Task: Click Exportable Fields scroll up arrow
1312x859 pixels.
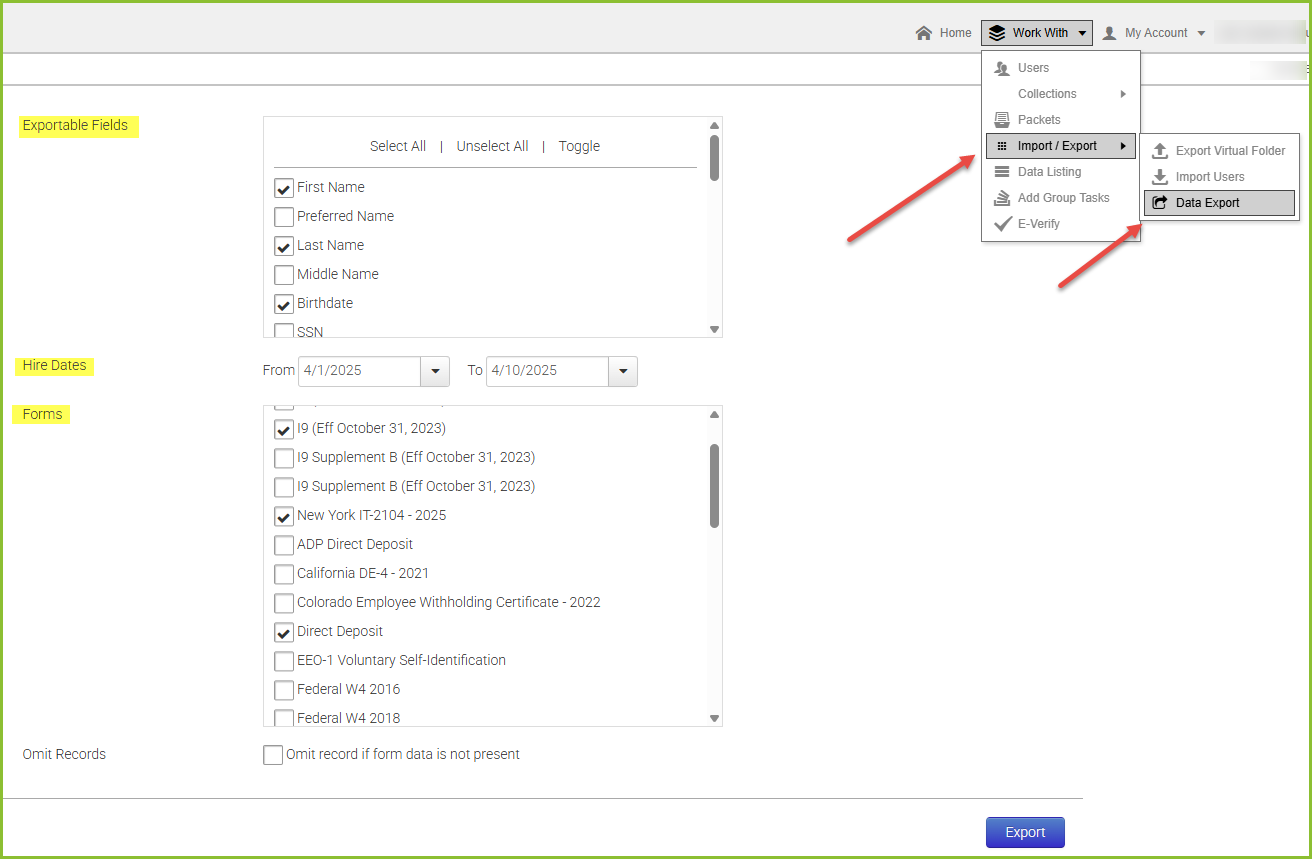Action: pos(714,126)
